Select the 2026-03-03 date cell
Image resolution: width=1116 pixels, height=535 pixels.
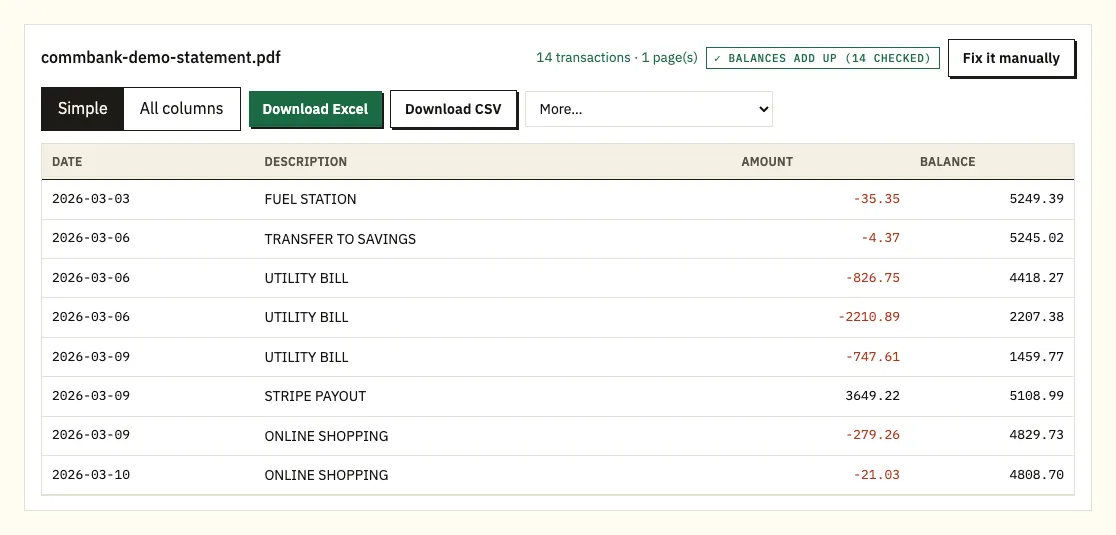(x=91, y=198)
